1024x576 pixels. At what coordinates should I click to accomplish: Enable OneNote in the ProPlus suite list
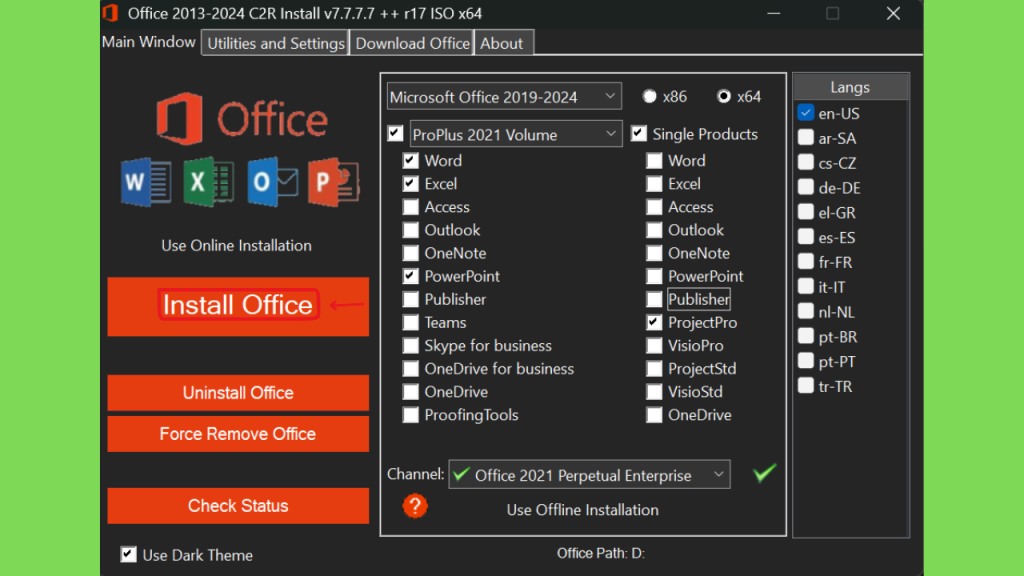point(411,253)
